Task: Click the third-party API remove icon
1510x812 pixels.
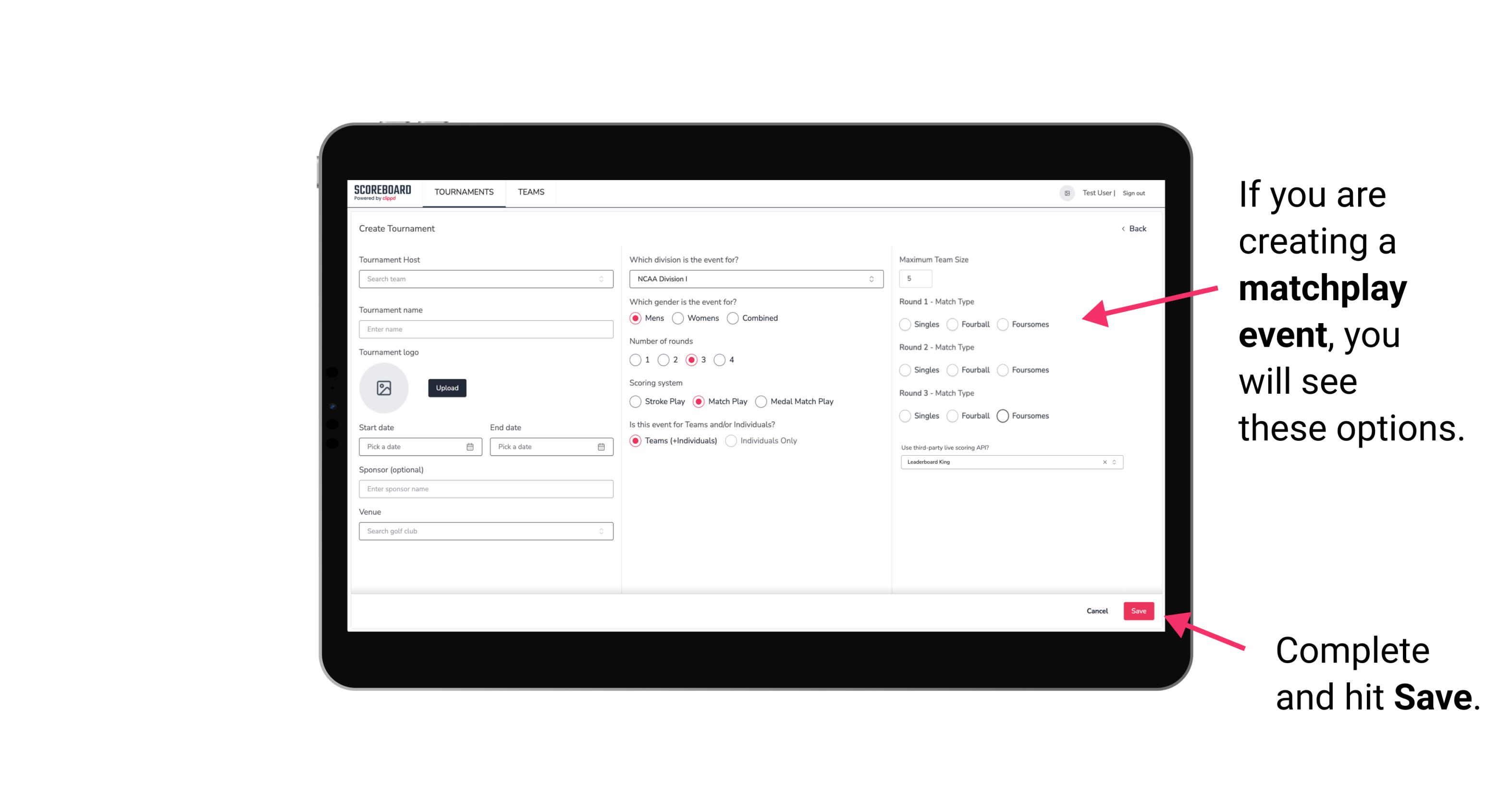Action: tap(1104, 462)
